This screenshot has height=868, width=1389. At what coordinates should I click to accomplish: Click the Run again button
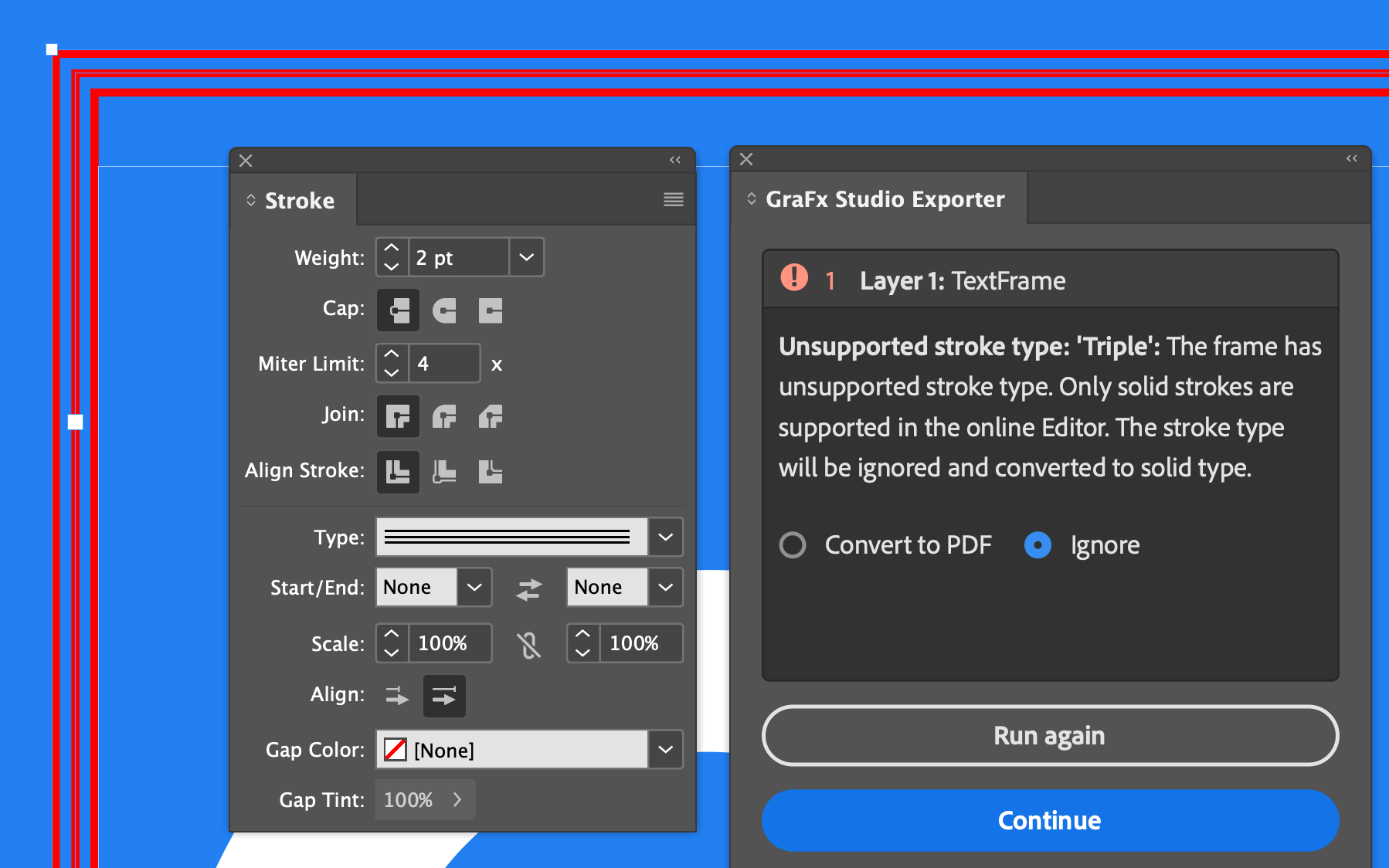coord(1050,735)
